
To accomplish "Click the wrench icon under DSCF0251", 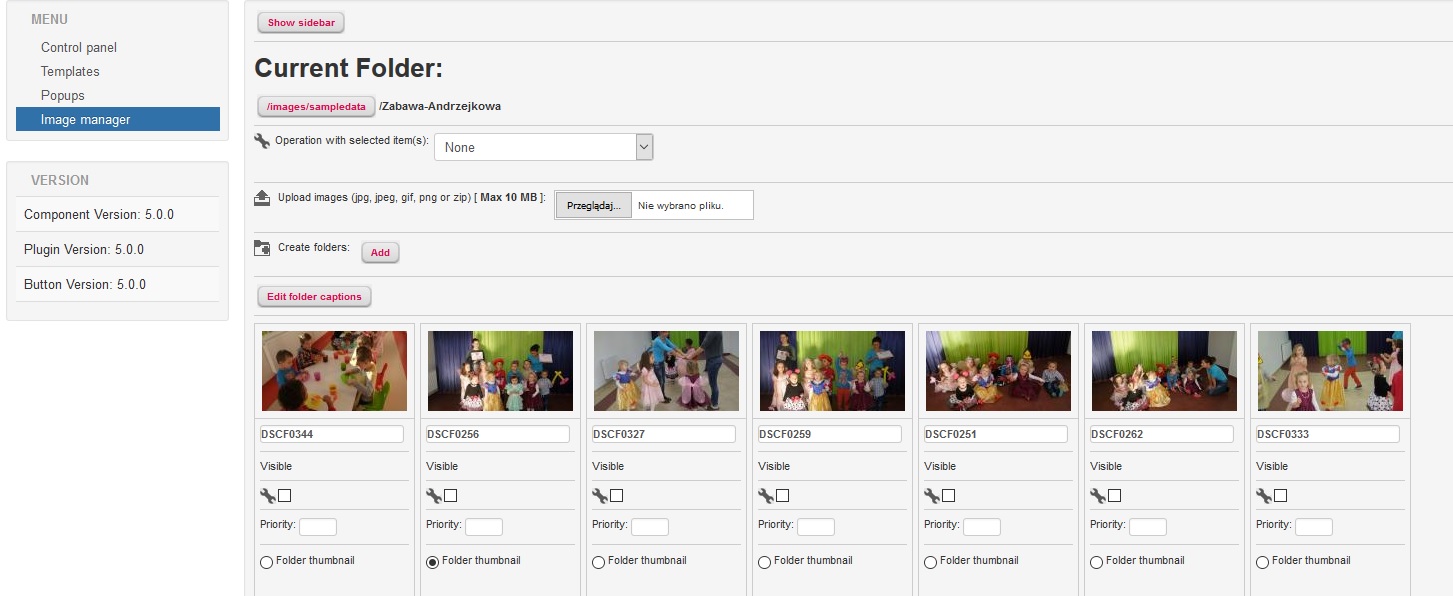I will (x=932, y=495).
